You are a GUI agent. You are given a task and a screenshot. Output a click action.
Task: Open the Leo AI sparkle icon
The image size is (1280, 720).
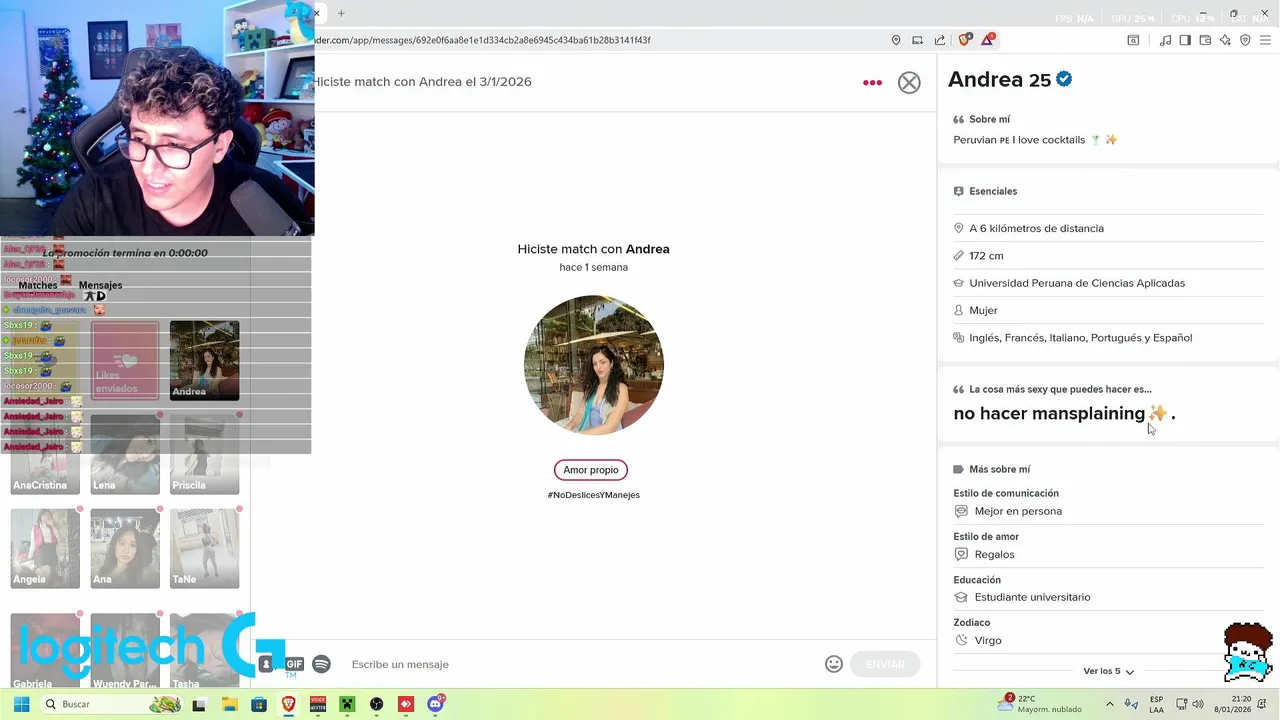(x=1225, y=40)
